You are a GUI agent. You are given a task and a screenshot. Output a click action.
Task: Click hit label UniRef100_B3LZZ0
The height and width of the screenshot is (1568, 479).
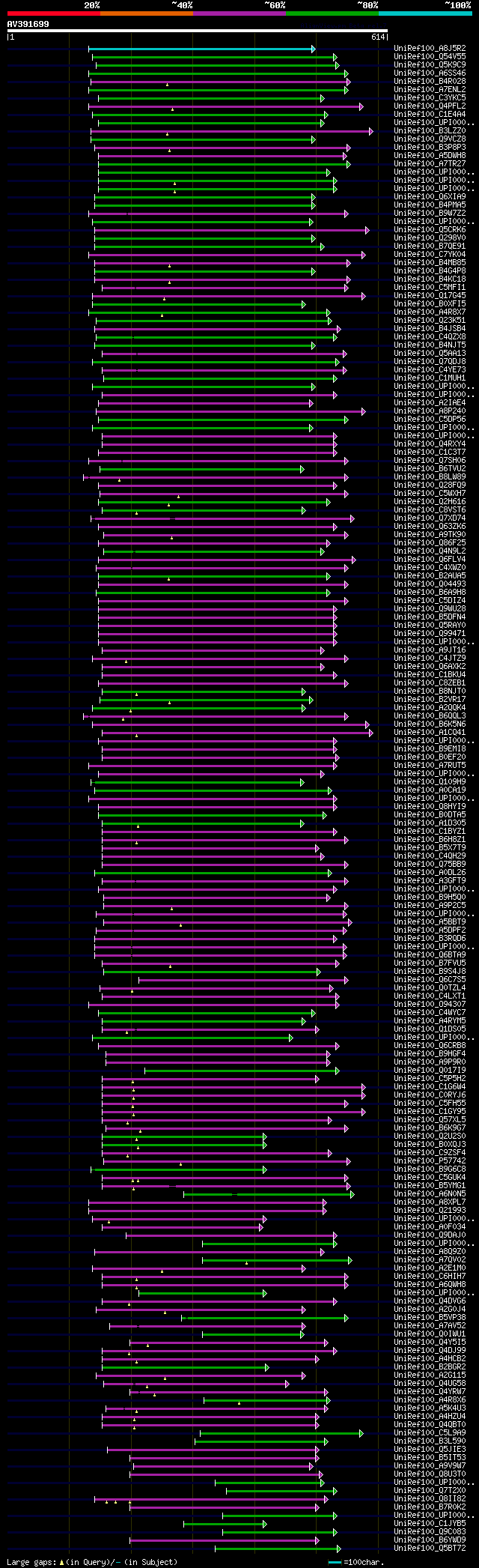coord(430,131)
